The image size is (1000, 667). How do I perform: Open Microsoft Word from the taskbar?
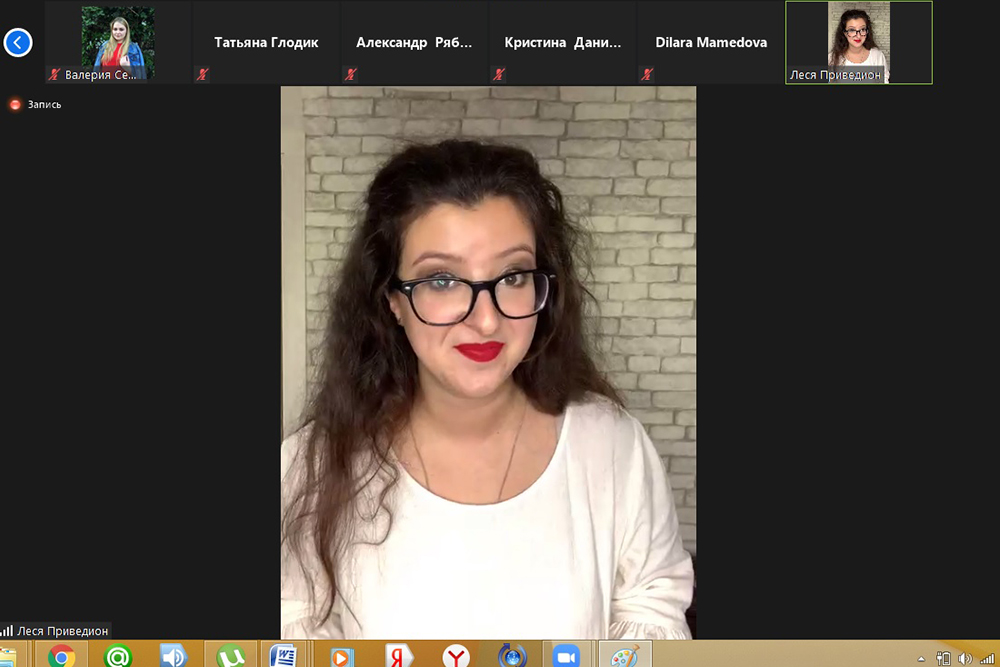point(284,656)
